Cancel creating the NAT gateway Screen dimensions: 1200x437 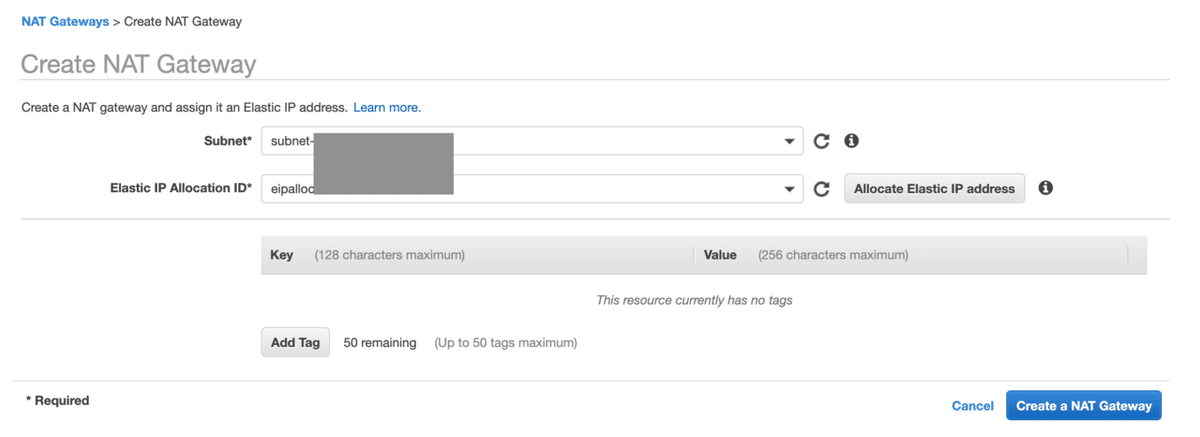(x=972, y=406)
